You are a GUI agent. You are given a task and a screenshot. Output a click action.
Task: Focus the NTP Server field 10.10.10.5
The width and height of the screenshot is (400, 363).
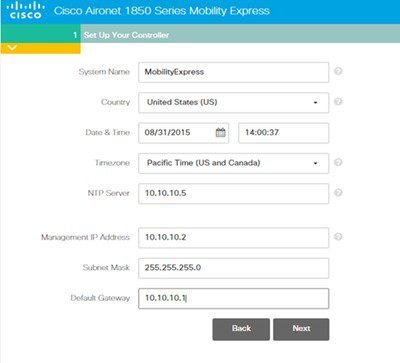(x=233, y=194)
